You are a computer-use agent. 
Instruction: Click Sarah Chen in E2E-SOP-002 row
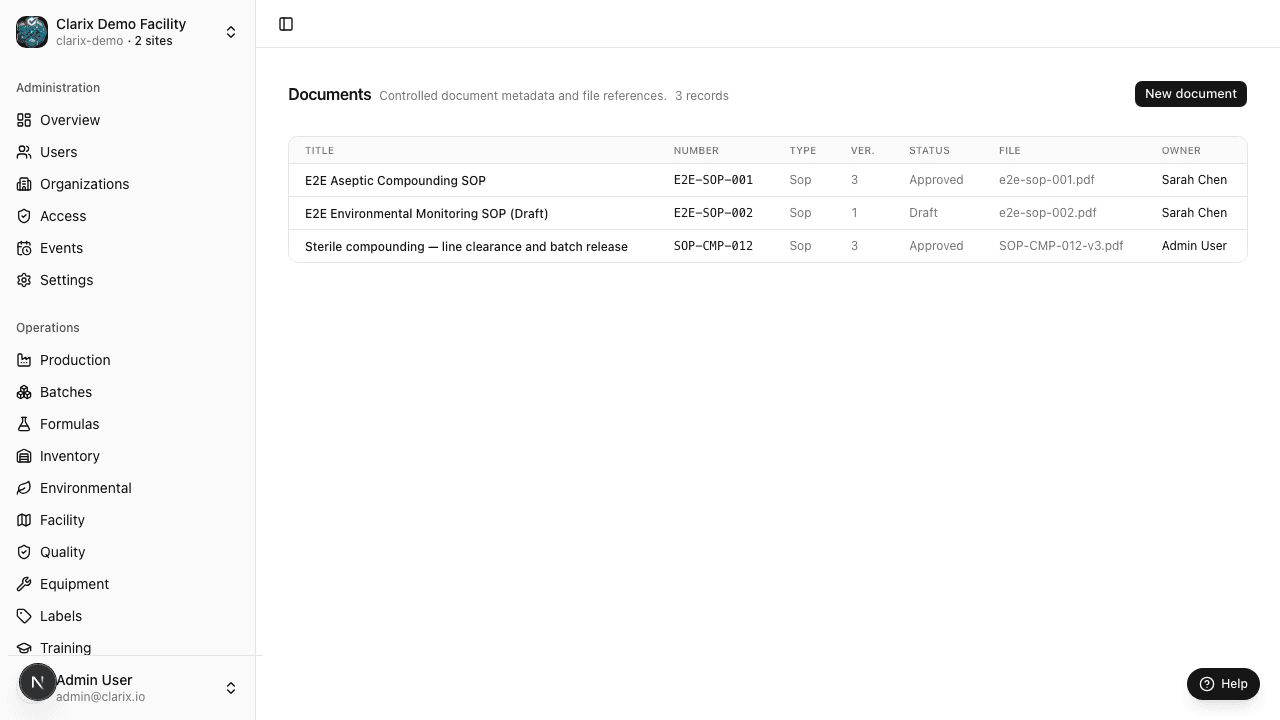coord(1194,213)
